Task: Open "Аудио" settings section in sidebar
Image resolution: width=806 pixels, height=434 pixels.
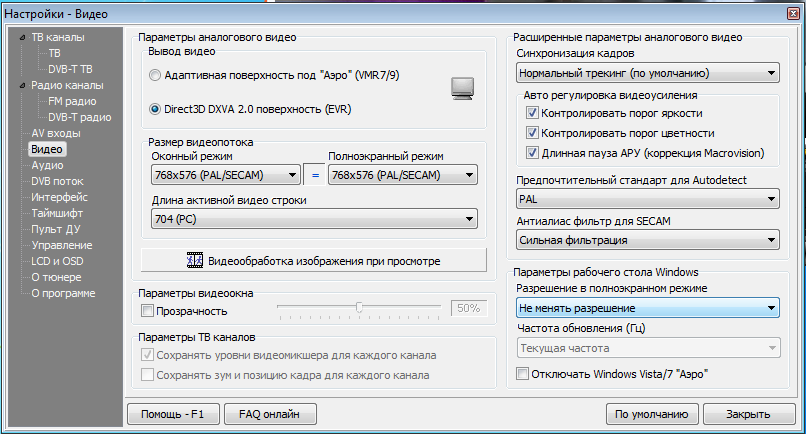Action: [x=47, y=165]
